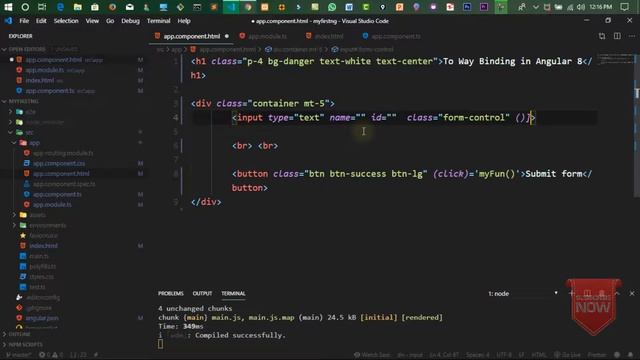This screenshot has height=360, width=640.
Task: Open the Help menu
Action: pyautogui.click(x=184, y=21)
